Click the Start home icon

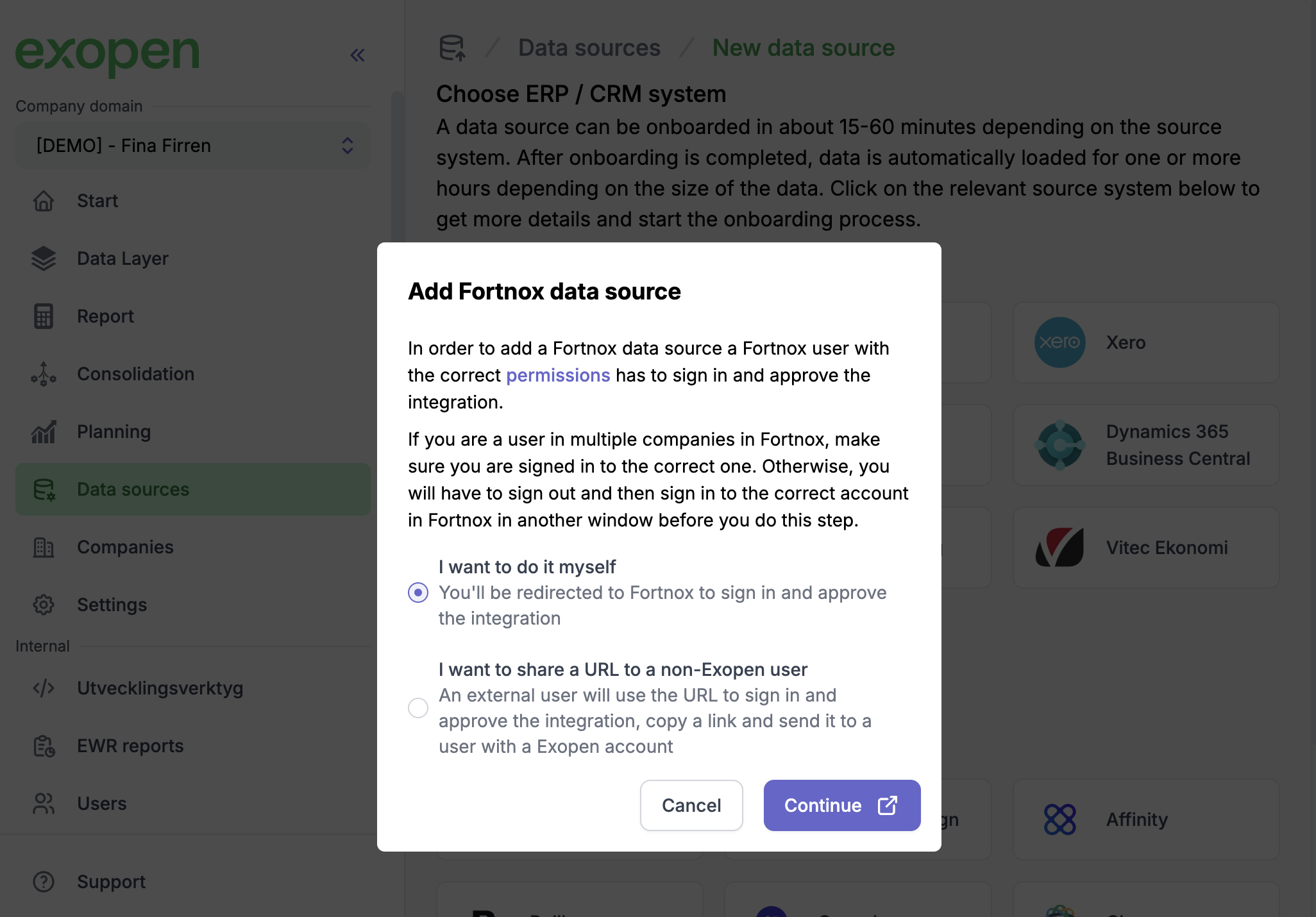tap(44, 201)
